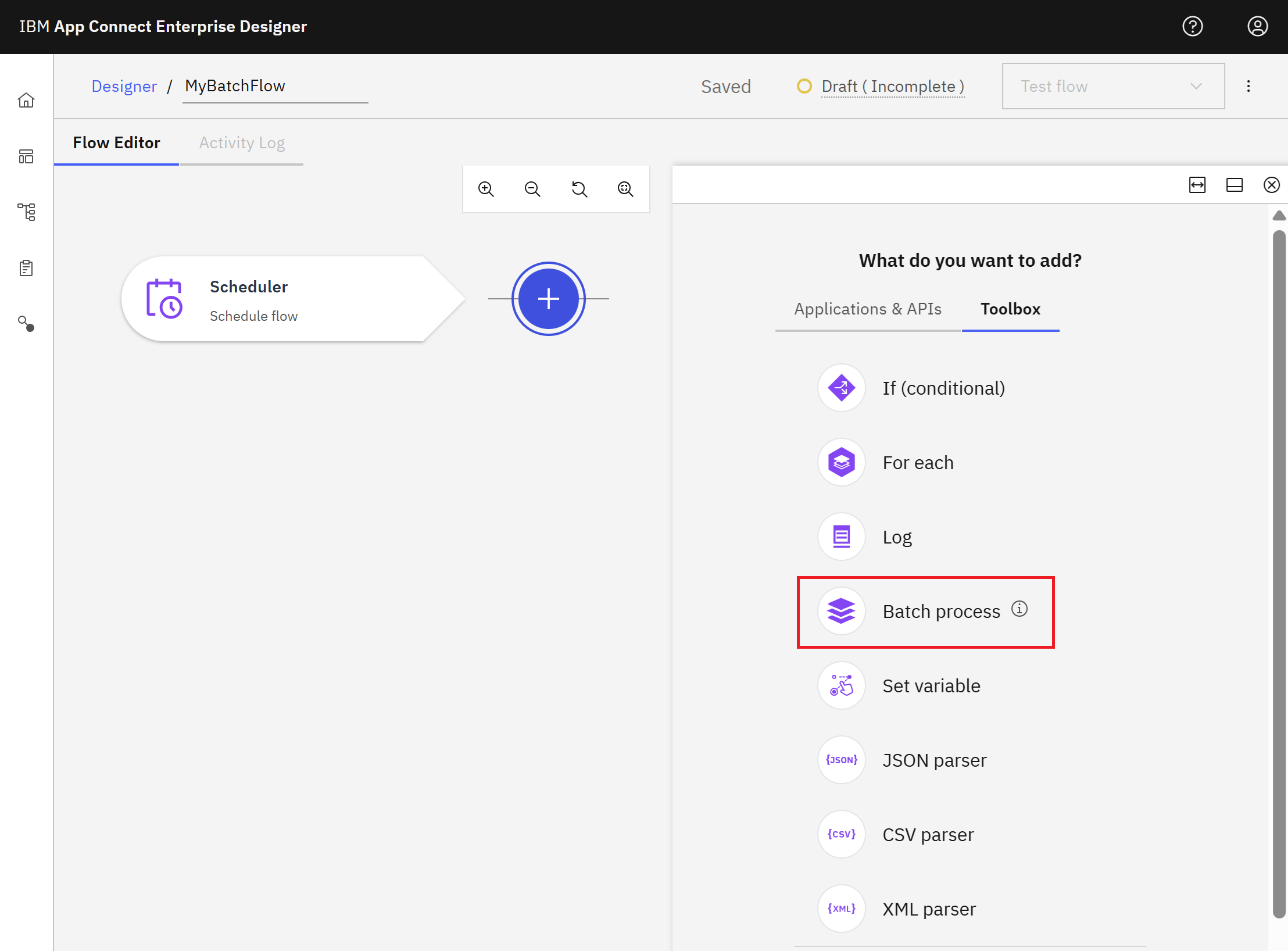Image resolution: width=1288 pixels, height=951 pixels.
Task: Open the Applications & APIs tab
Action: pos(868,309)
